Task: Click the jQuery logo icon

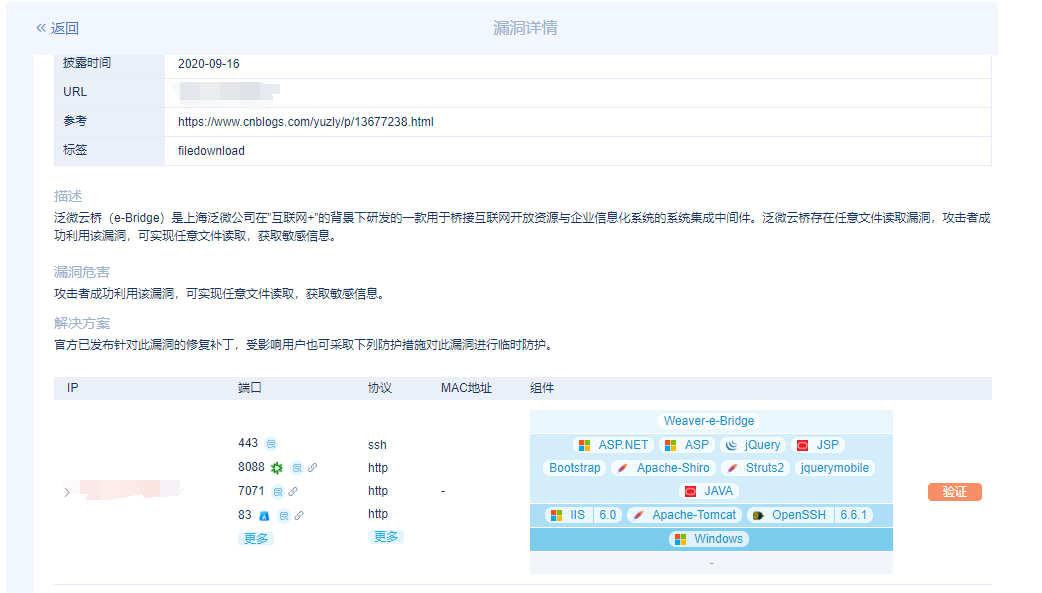Action: [732, 445]
